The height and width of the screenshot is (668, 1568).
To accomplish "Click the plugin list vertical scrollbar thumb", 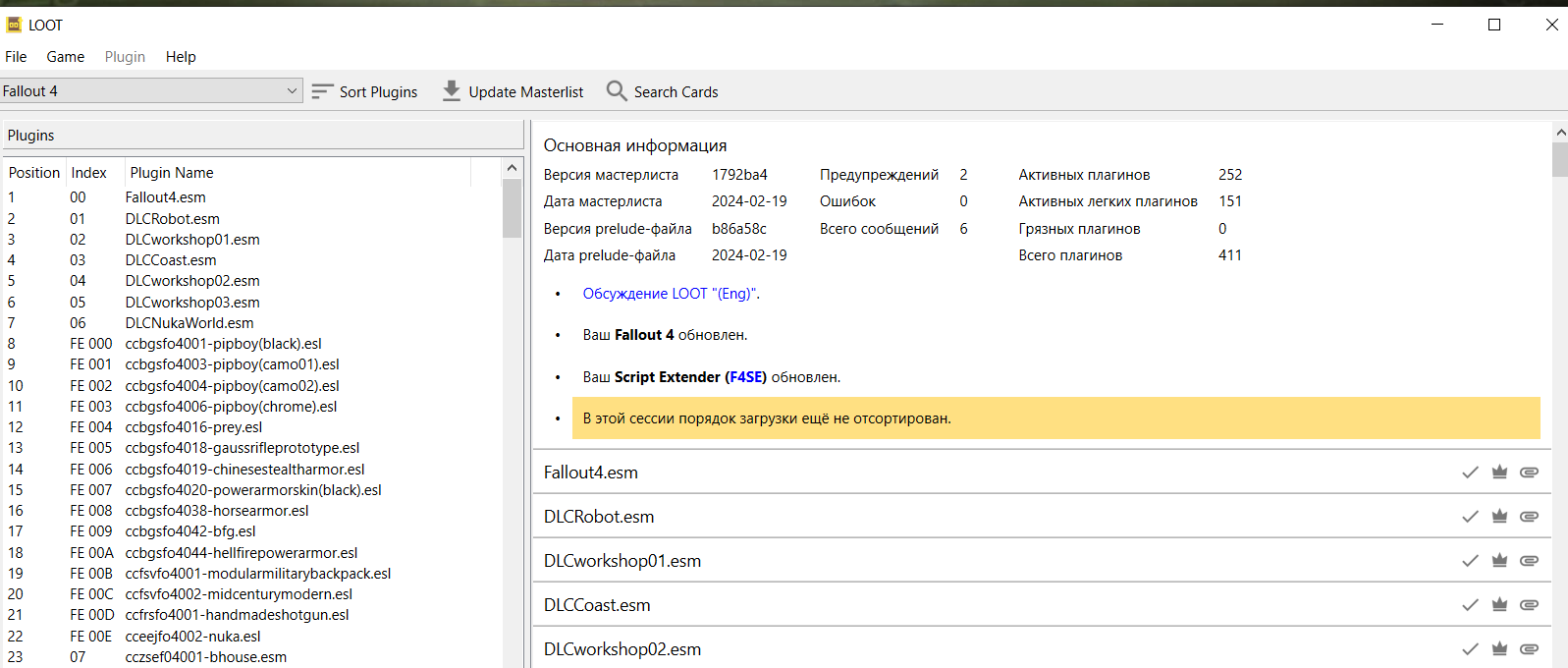I will pyautogui.click(x=512, y=208).
